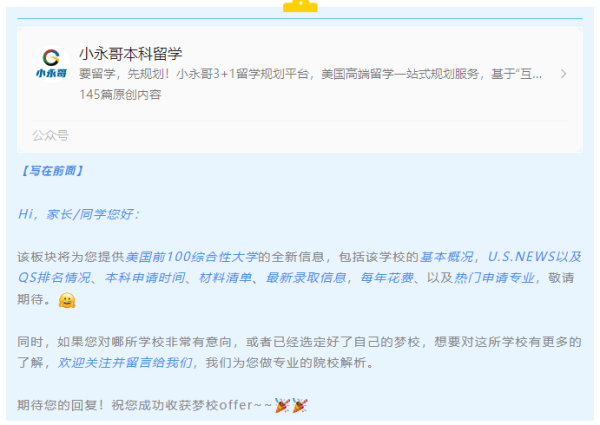Click the highlighted 热门申请专业 text
The height and width of the screenshot is (425, 600).
494,278
